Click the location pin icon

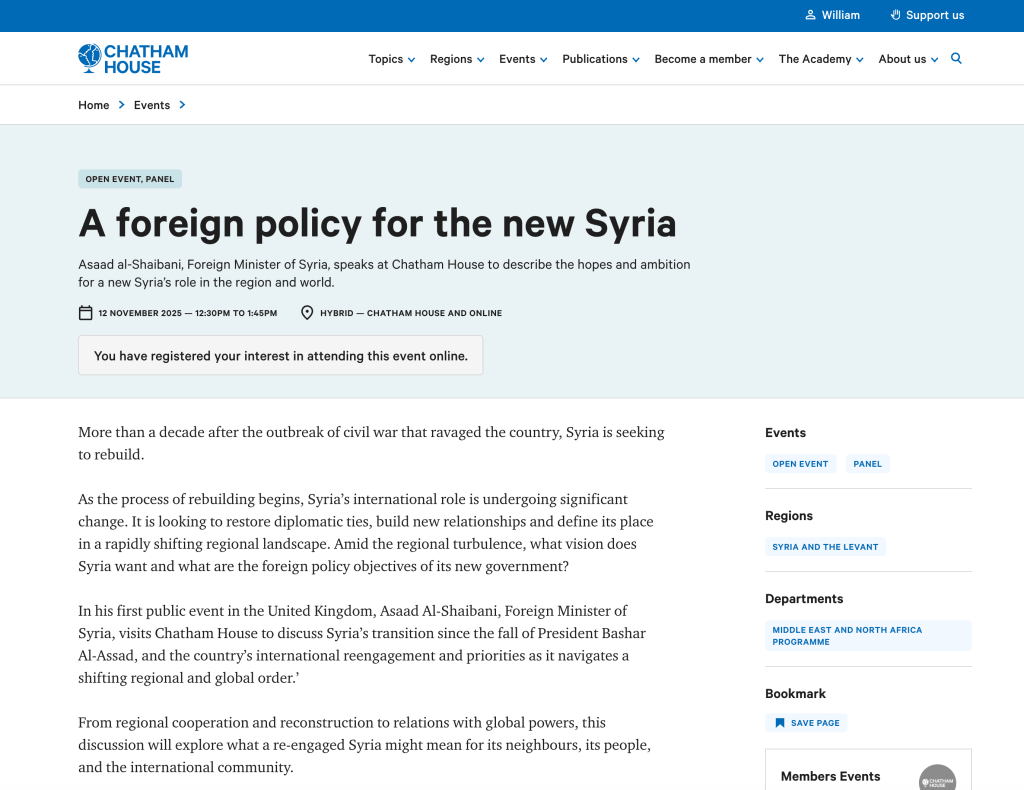click(x=307, y=313)
